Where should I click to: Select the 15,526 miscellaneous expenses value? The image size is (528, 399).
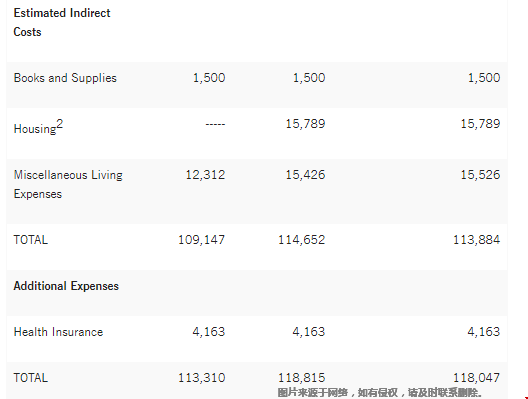coord(481,175)
